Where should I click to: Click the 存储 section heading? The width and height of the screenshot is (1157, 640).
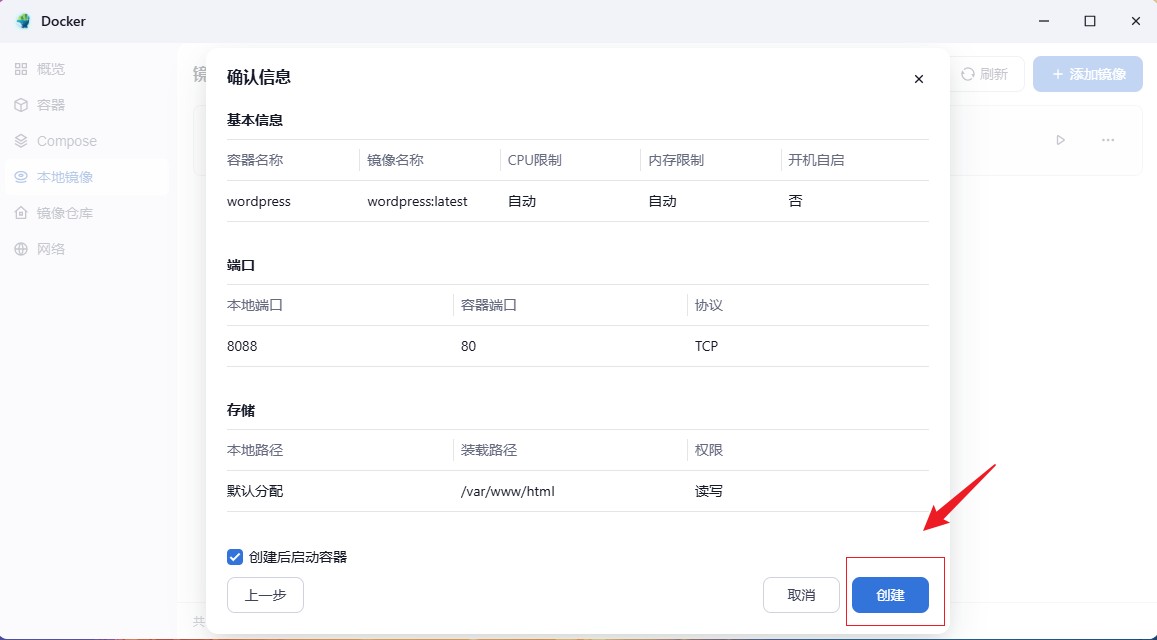[x=241, y=410]
